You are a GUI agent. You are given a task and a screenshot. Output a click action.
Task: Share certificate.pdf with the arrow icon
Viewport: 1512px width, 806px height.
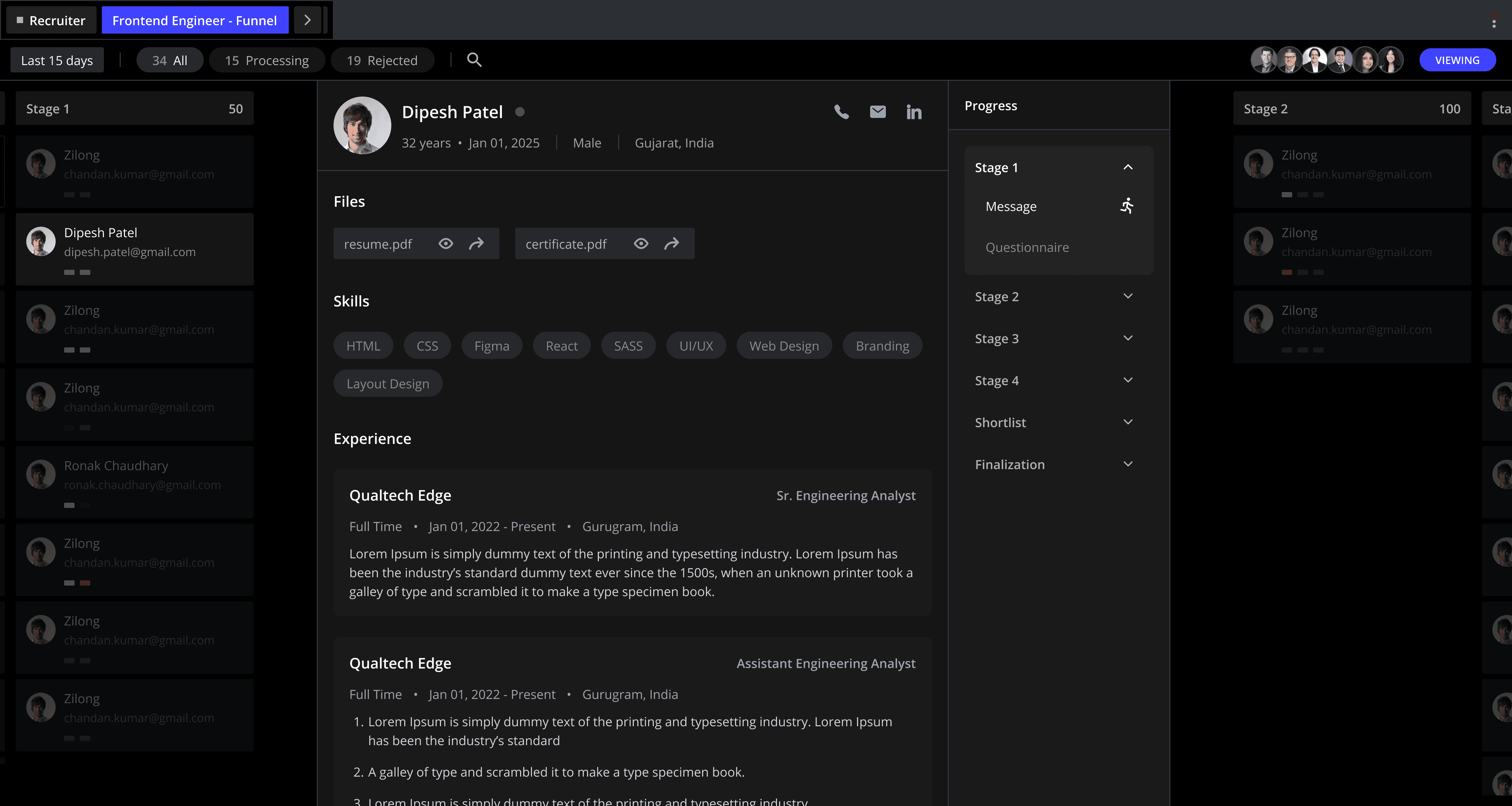(x=672, y=243)
